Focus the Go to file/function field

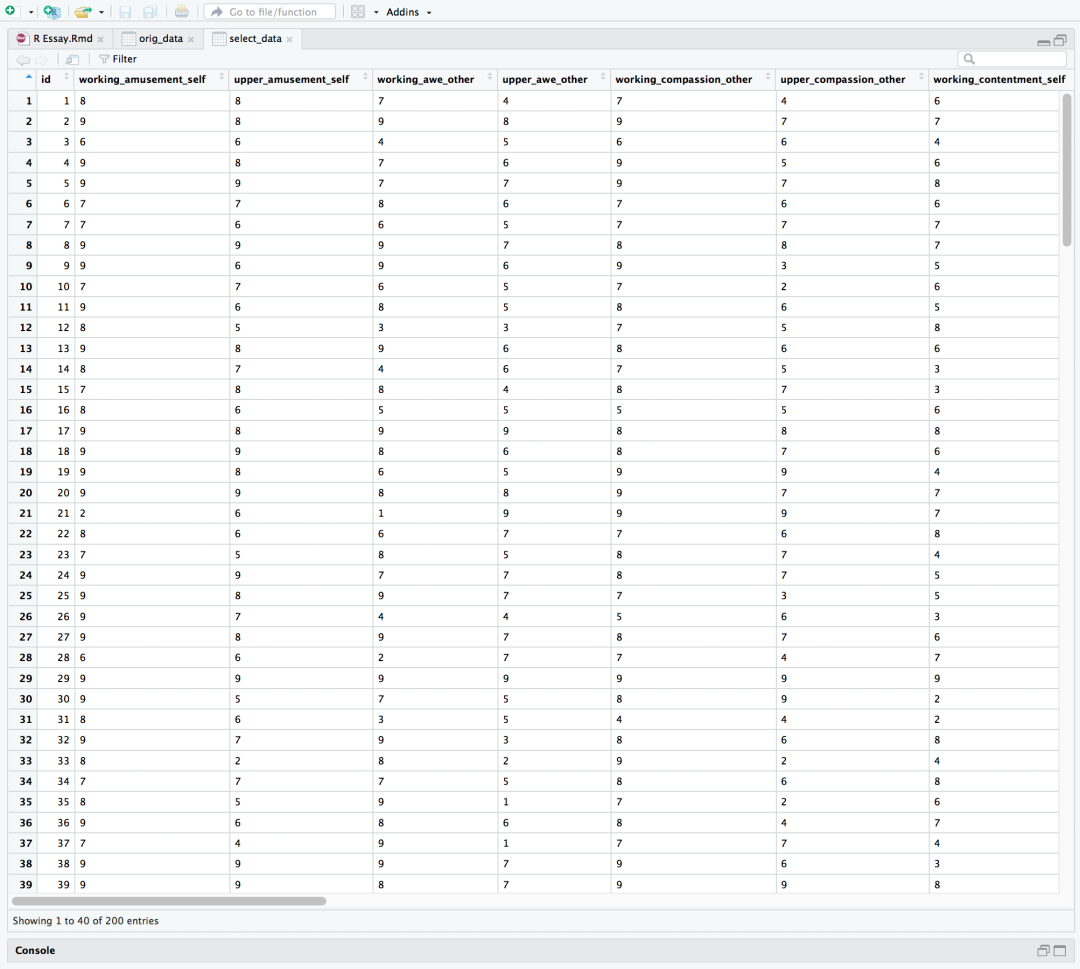point(270,12)
